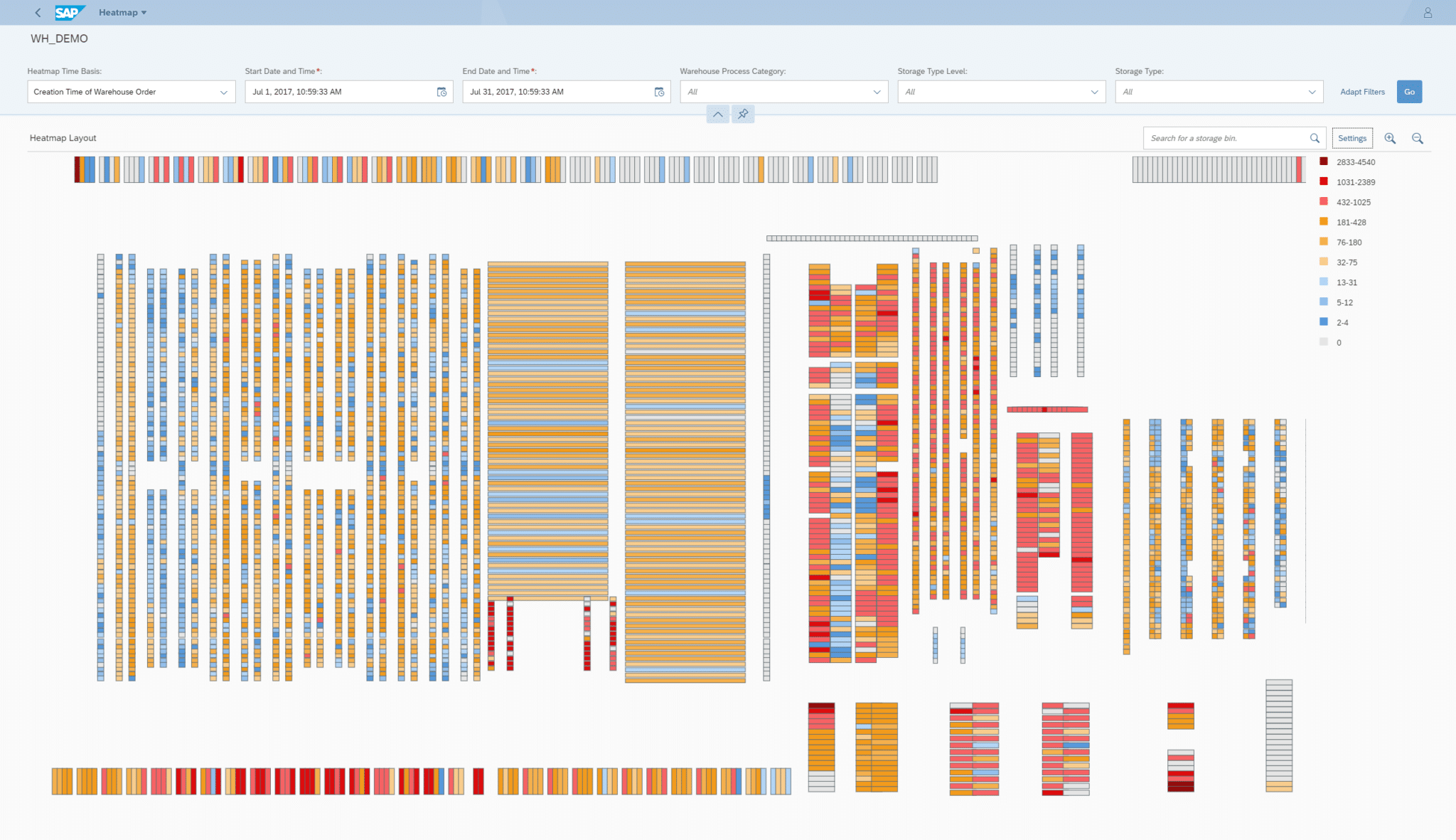Click the storage bin search magnifier icon

1315,138
